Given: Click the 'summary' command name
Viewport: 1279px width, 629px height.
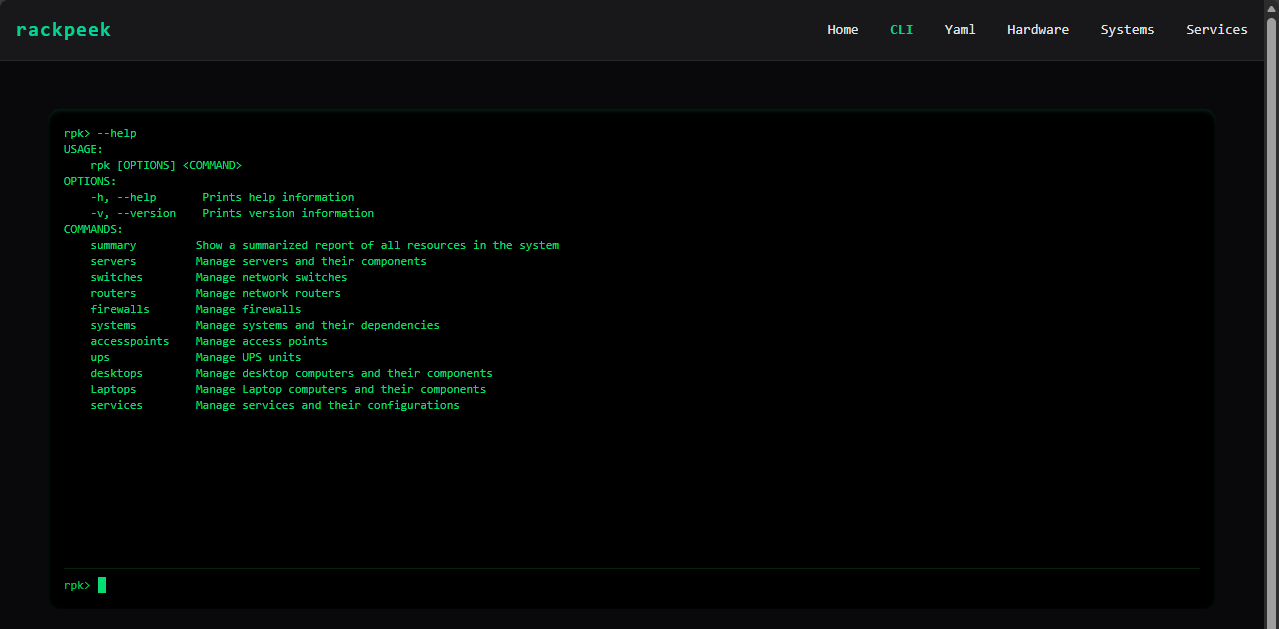Looking at the screenshot, I should click(x=113, y=245).
